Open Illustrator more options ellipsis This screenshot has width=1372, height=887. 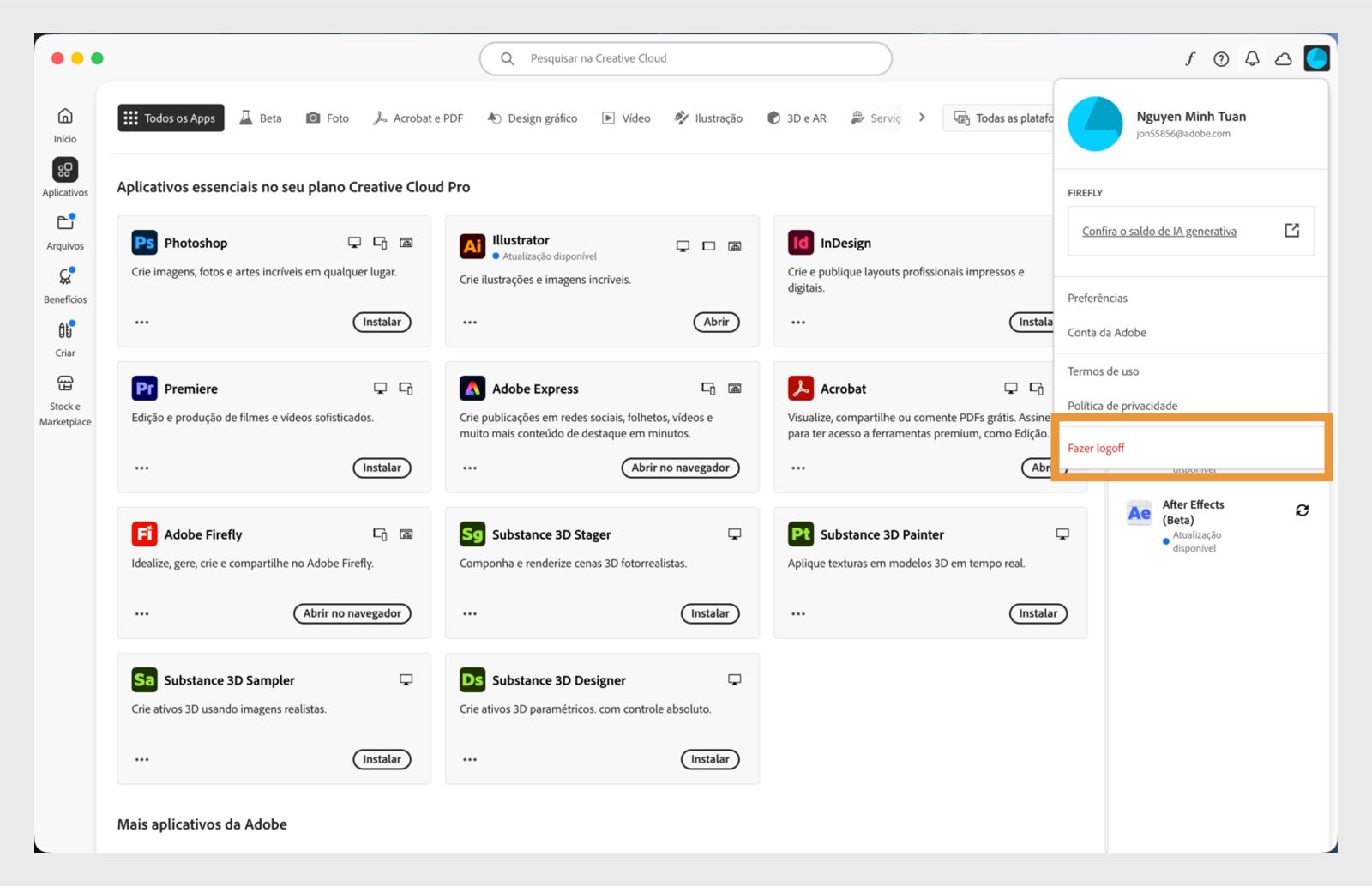(x=470, y=323)
